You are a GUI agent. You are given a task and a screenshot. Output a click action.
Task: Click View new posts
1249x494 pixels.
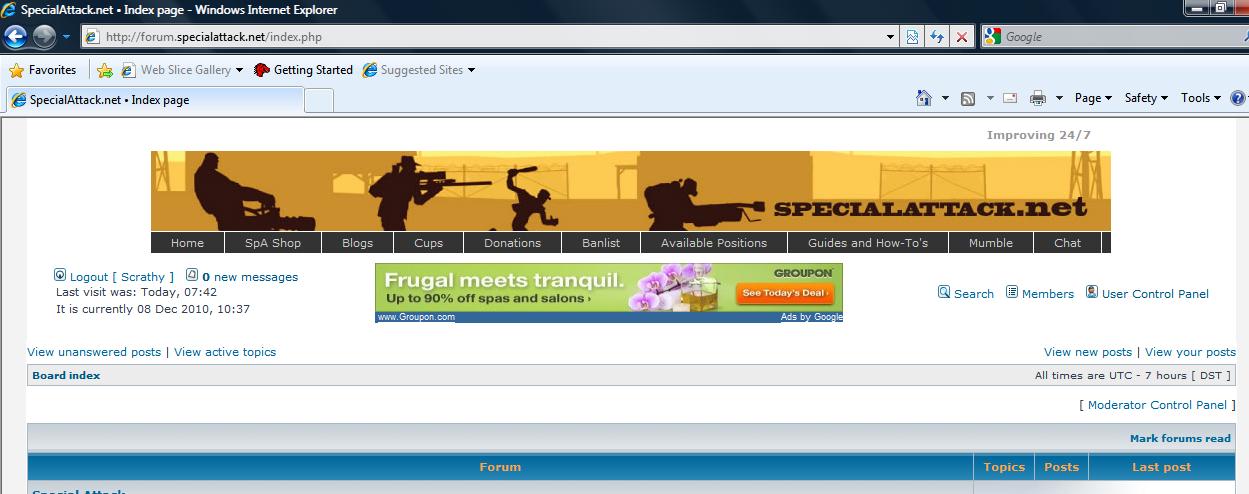(1088, 352)
